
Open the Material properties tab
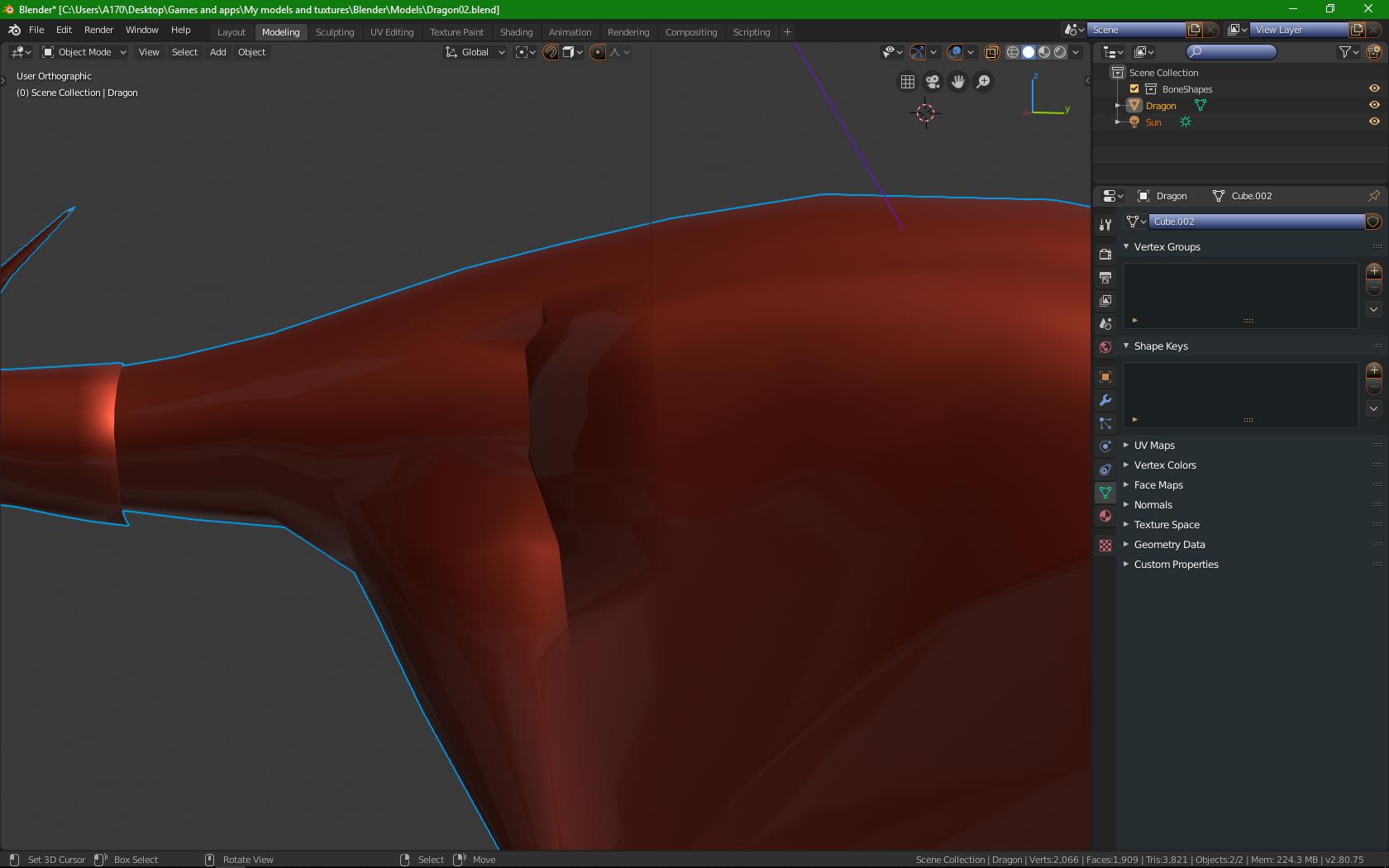pyautogui.click(x=1105, y=516)
